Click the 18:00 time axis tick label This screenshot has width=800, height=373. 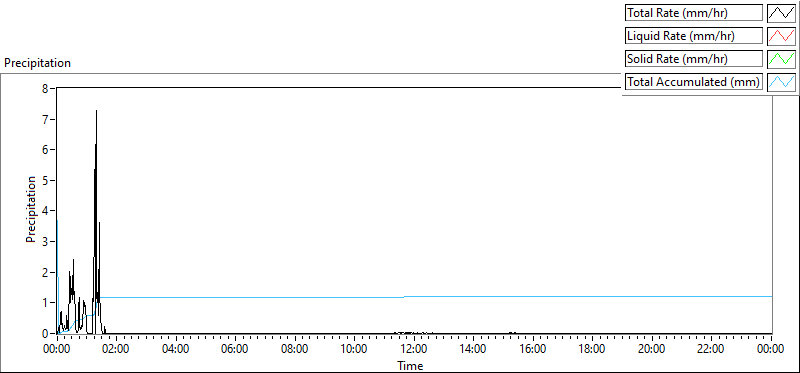(x=592, y=350)
